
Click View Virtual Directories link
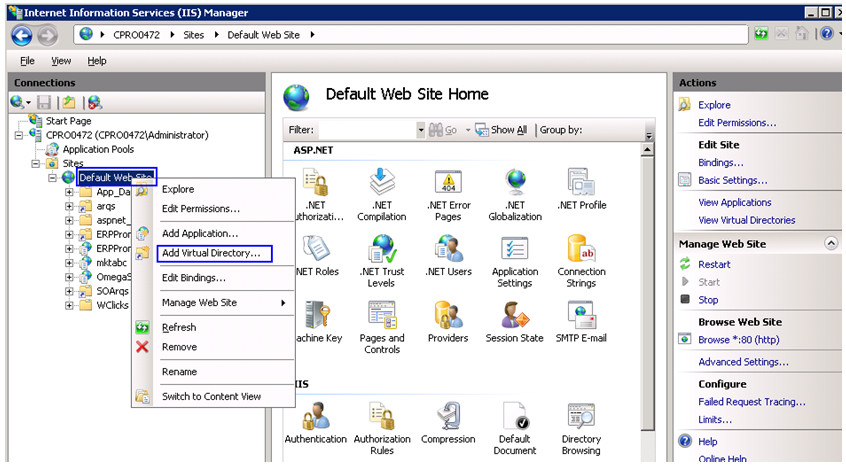point(746,220)
